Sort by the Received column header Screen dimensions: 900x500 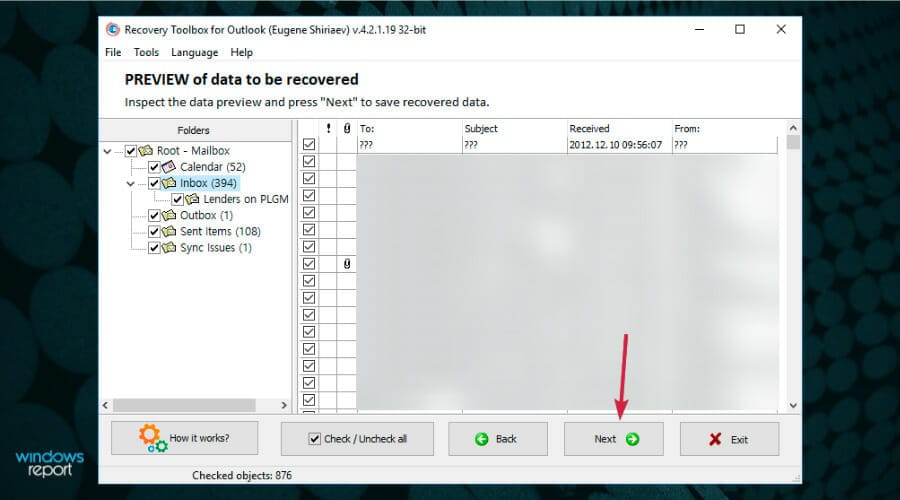[619, 129]
